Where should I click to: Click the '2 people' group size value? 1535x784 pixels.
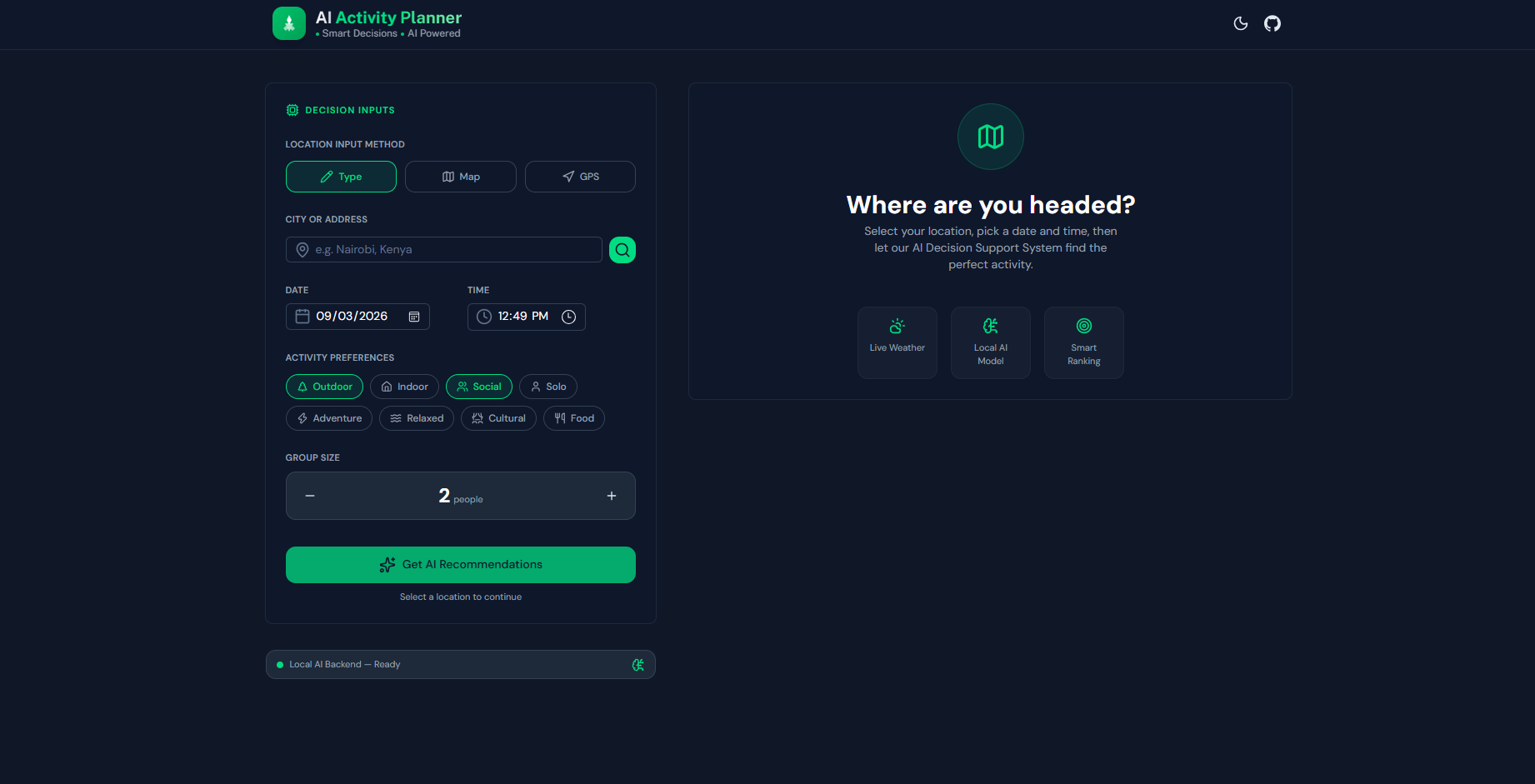click(x=461, y=497)
